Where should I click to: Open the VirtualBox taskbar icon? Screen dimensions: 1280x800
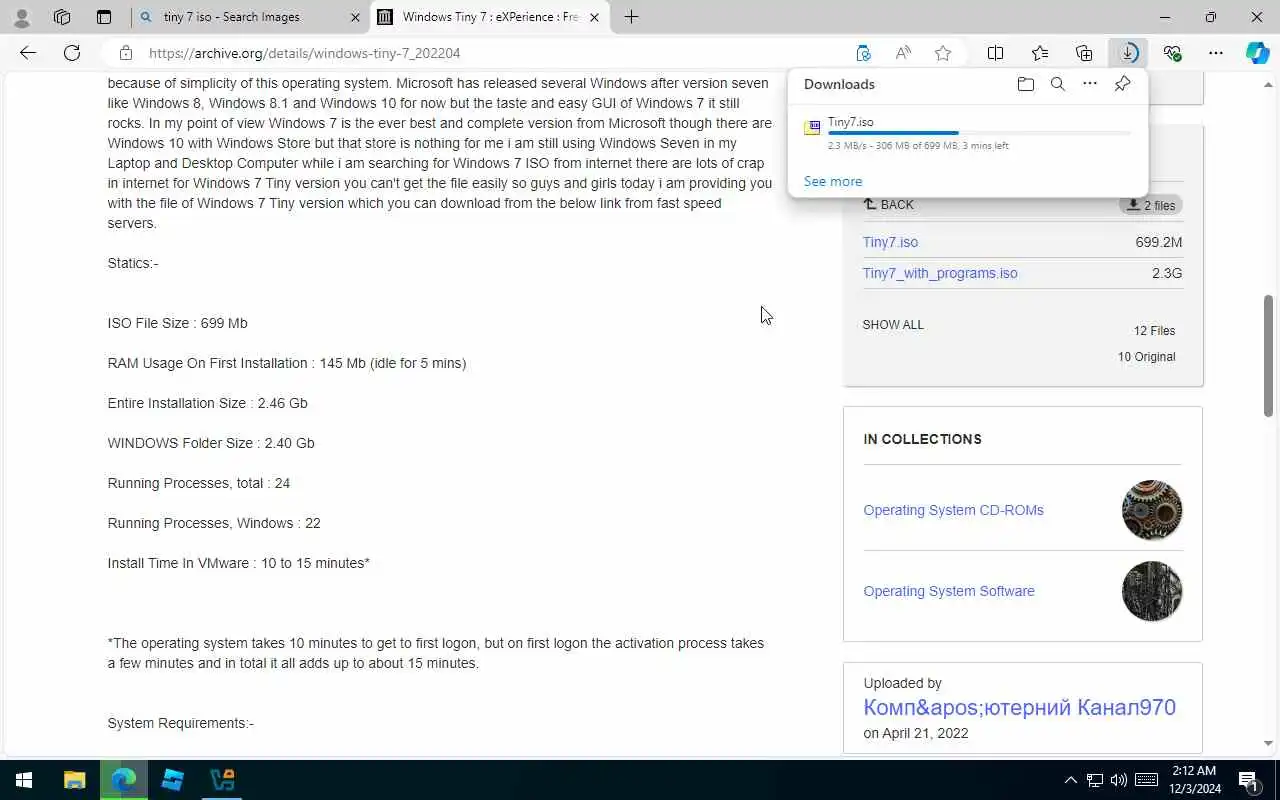pos(222,780)
